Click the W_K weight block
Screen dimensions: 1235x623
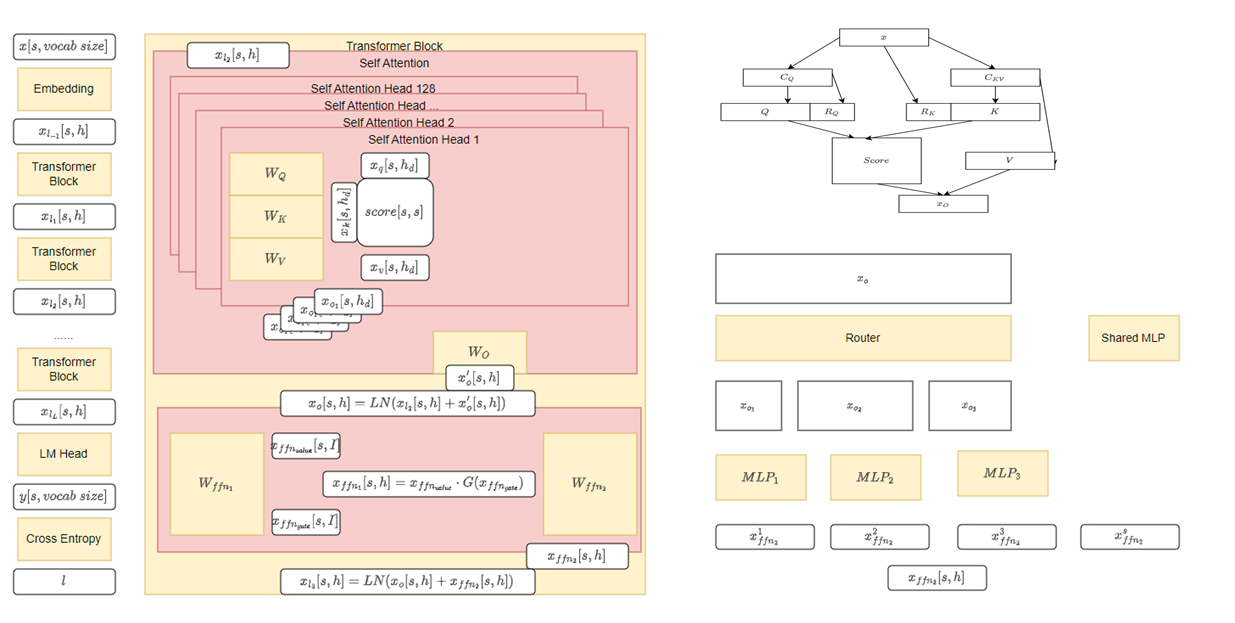(276, 217)
